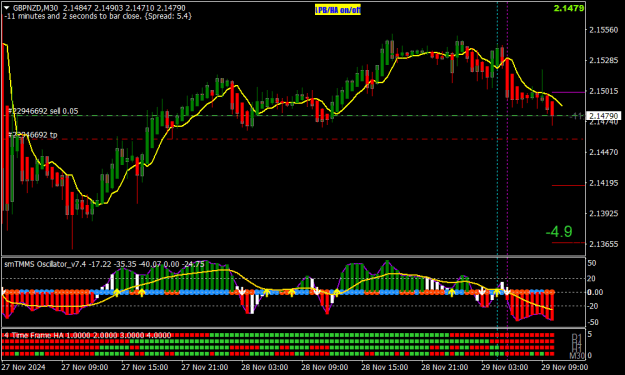Image resolution: width=625 pixels, height=375 pixels.
Task: Click the current price box 2.14790
Action: [603, 116]
